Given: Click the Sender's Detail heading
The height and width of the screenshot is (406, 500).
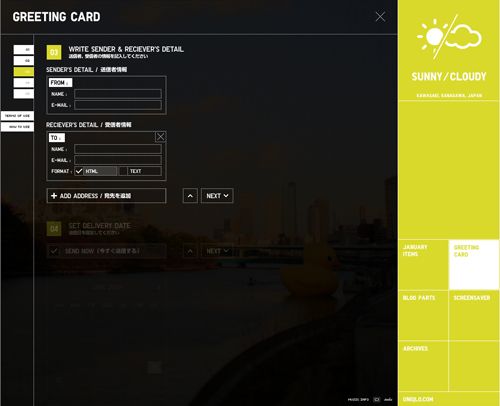Looking at the screenshot, I should [x=86, y=70].
